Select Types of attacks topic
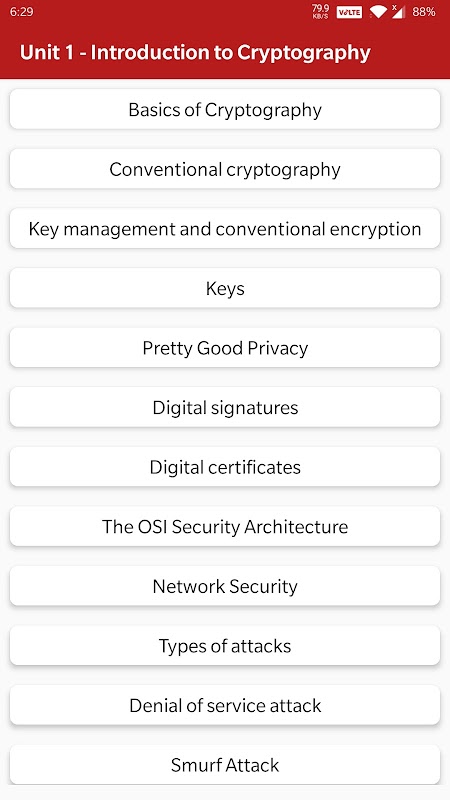Image resolution: width=450 pixels, height=800 pixels. [x=225, y=646]
